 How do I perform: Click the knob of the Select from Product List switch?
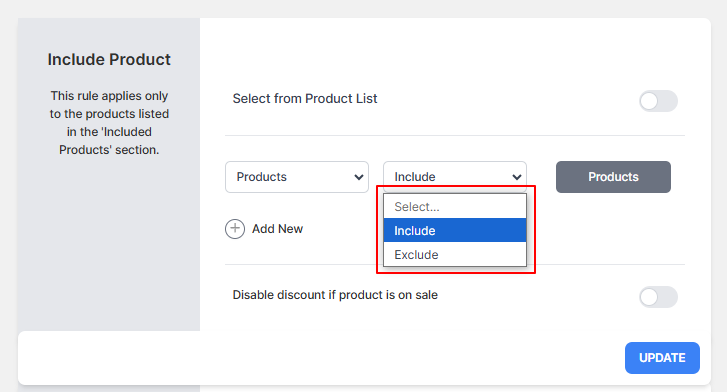click(649, 101)
